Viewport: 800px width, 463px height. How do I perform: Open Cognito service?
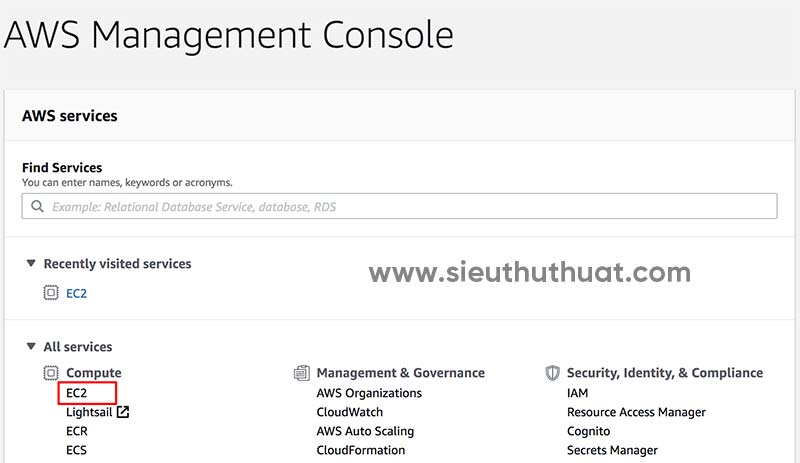click(x=588, y=431)
